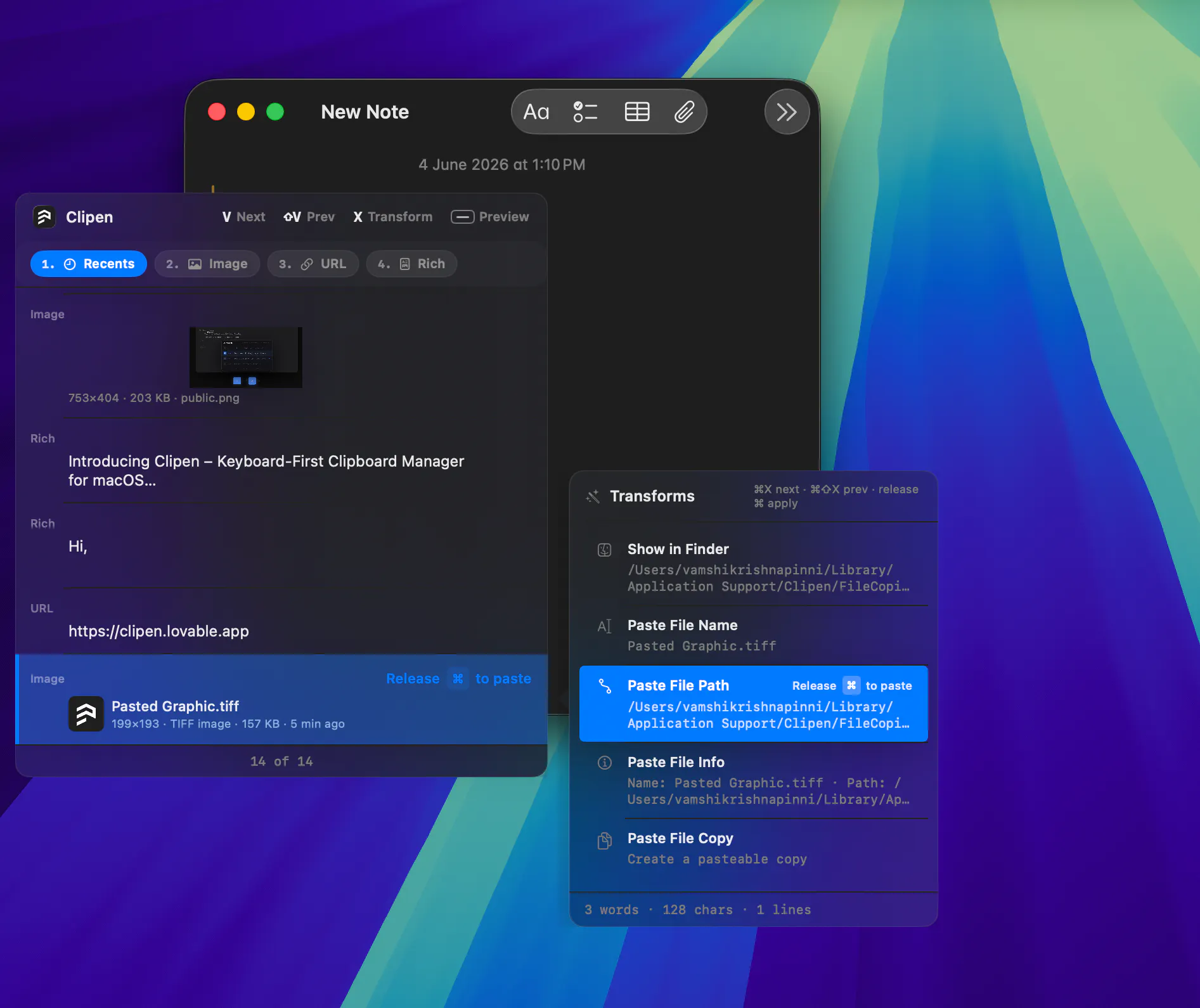Click 'Release ⌘ to paste' on Paste File Path
Screen dimensions: 1200x1008
(x=852, y=685)
